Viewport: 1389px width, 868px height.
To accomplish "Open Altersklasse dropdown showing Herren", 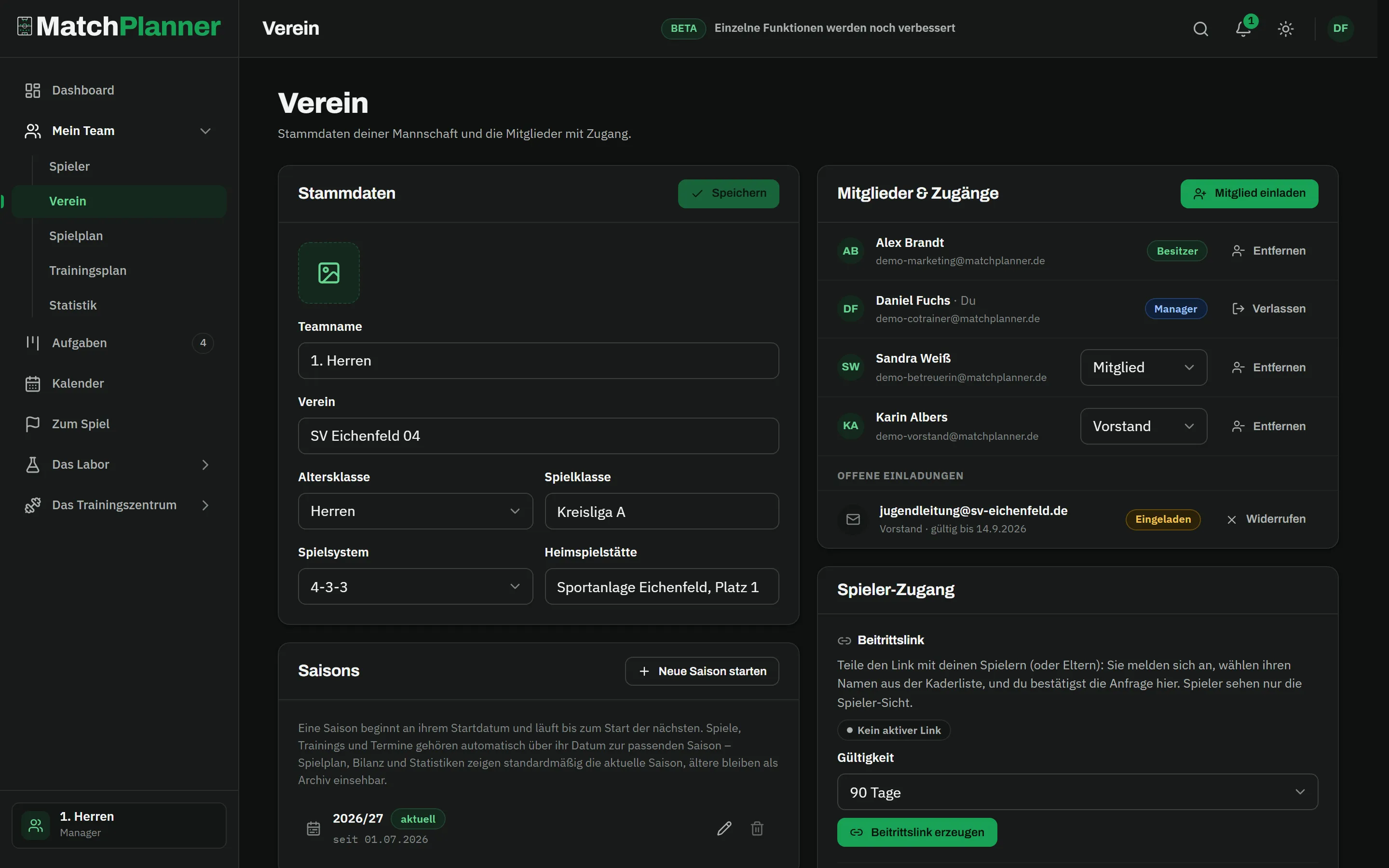I will click(x=415, y=511).
